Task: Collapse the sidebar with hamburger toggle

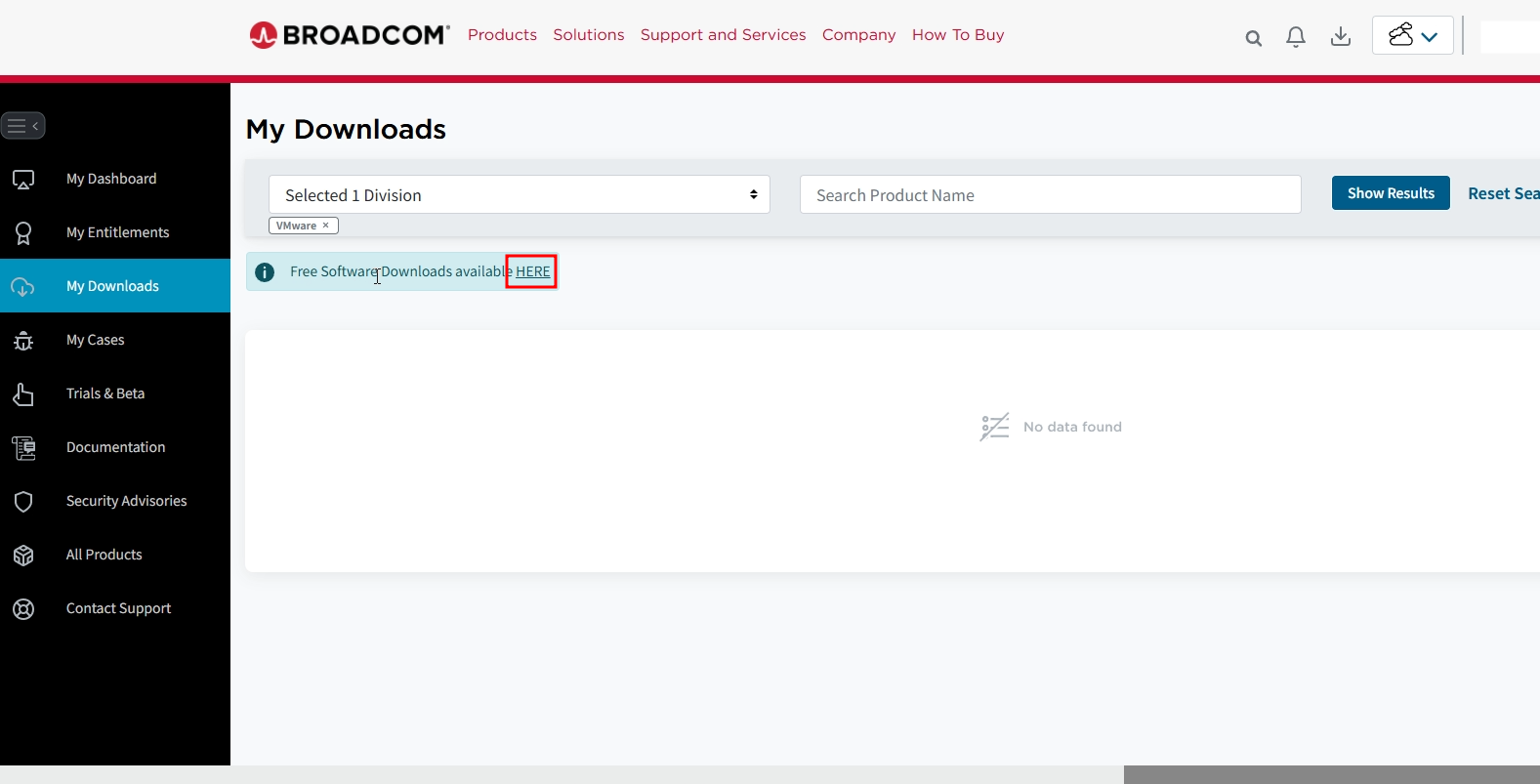Action: coord(23,126)
